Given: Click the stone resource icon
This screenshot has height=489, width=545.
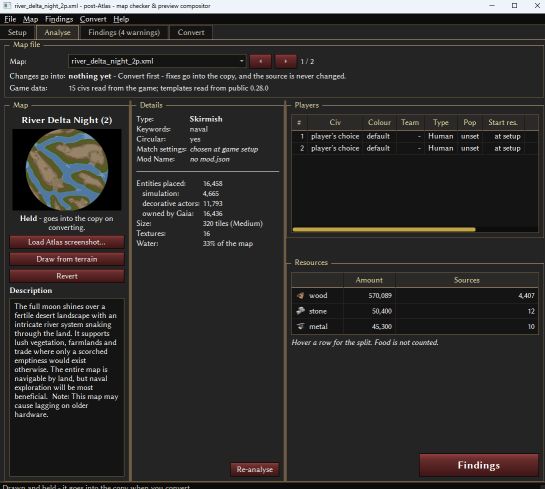Looking at the screenshot, I should 300,311.
